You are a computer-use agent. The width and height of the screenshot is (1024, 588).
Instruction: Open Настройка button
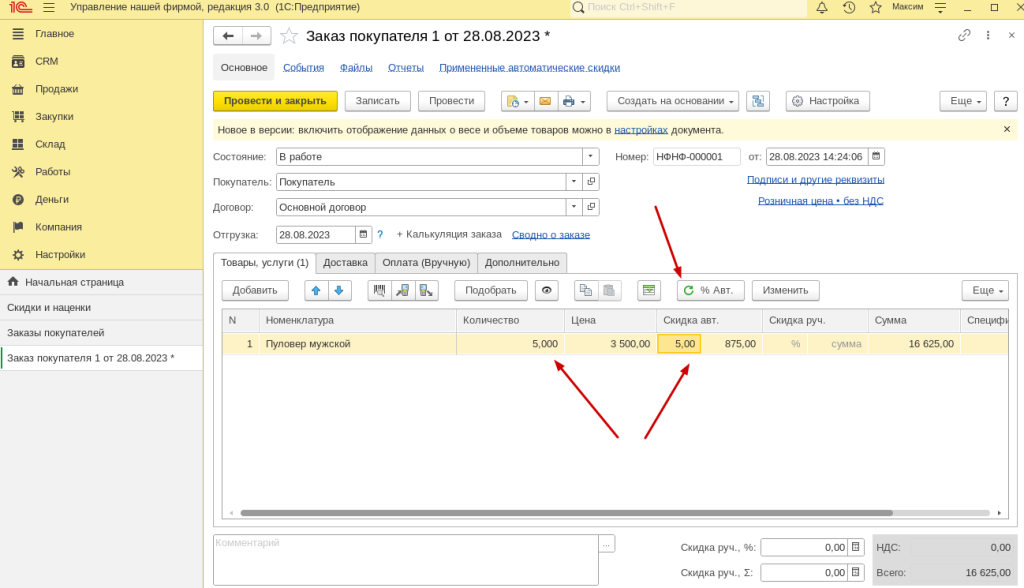827,101
